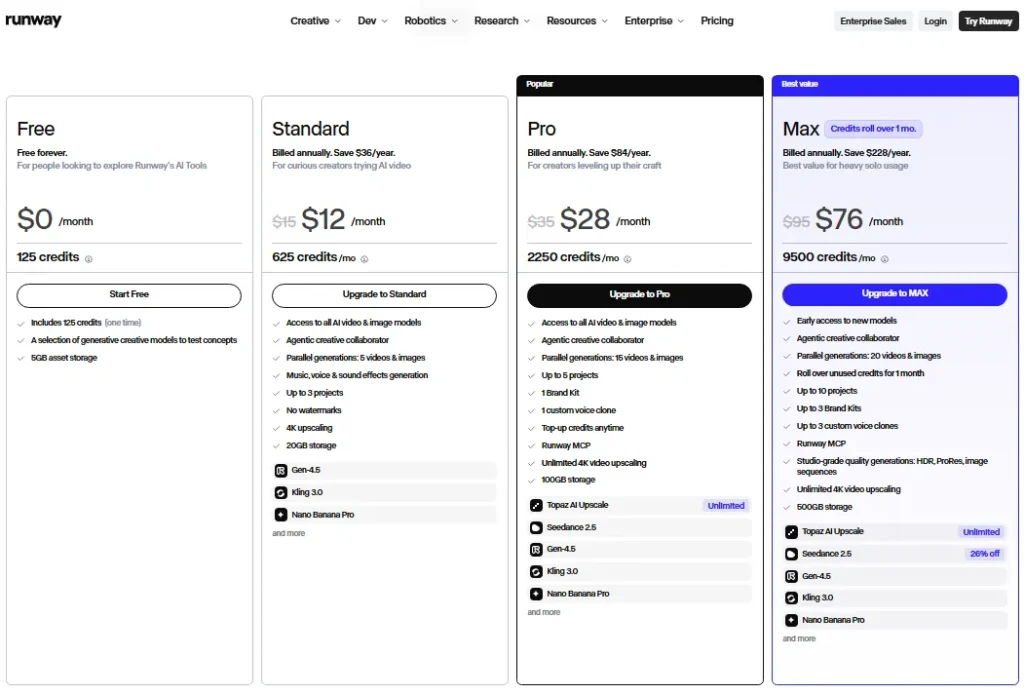Screen dimensions: 1024x694
Task: Click Upgrade to Pro button
Action: point(639,295)
